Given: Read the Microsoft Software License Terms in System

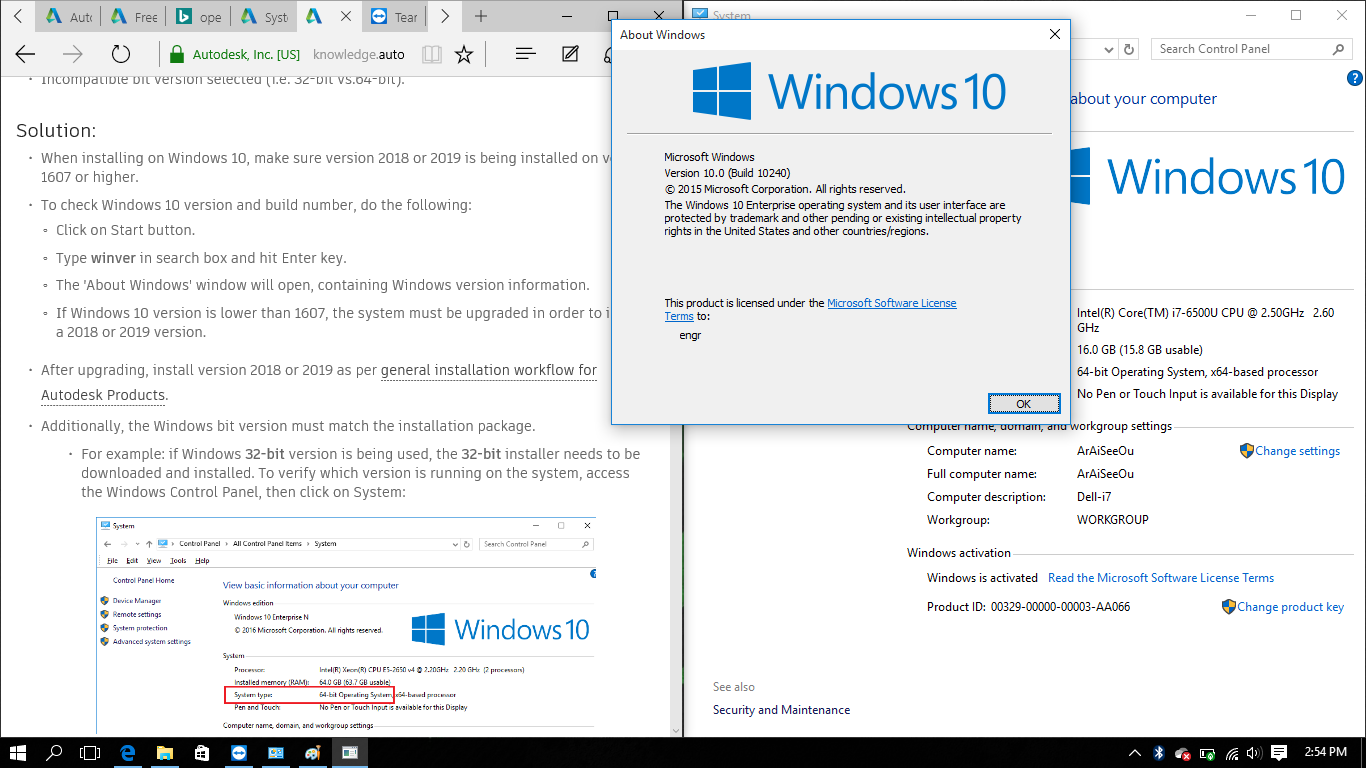Looking at the screenshot, I should pyautogui.click(x=1161, y=578).
